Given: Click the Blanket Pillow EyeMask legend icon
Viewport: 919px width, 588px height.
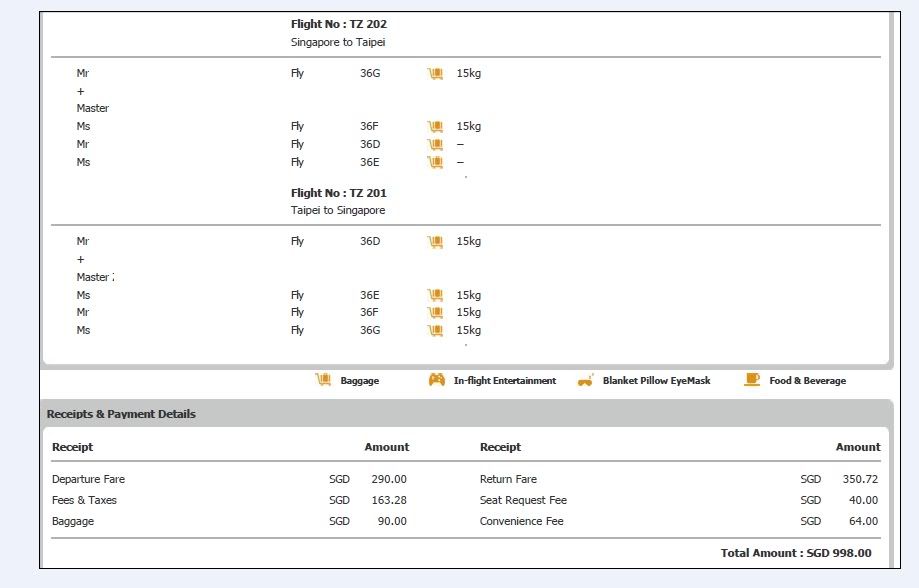Looking at the screenshot, I should point(586,381).
